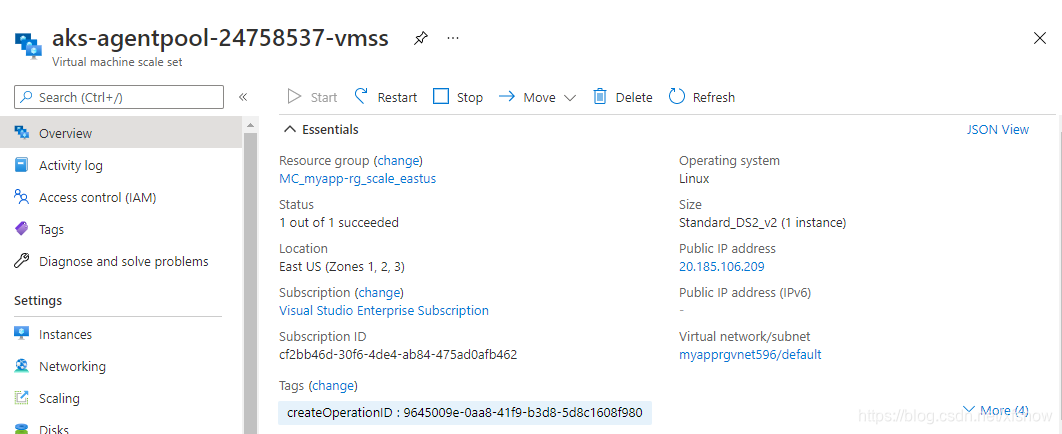Open Visual Studio Enterprise Subscription link
This screenshot has width=1062, height=434.
(383, 311)
